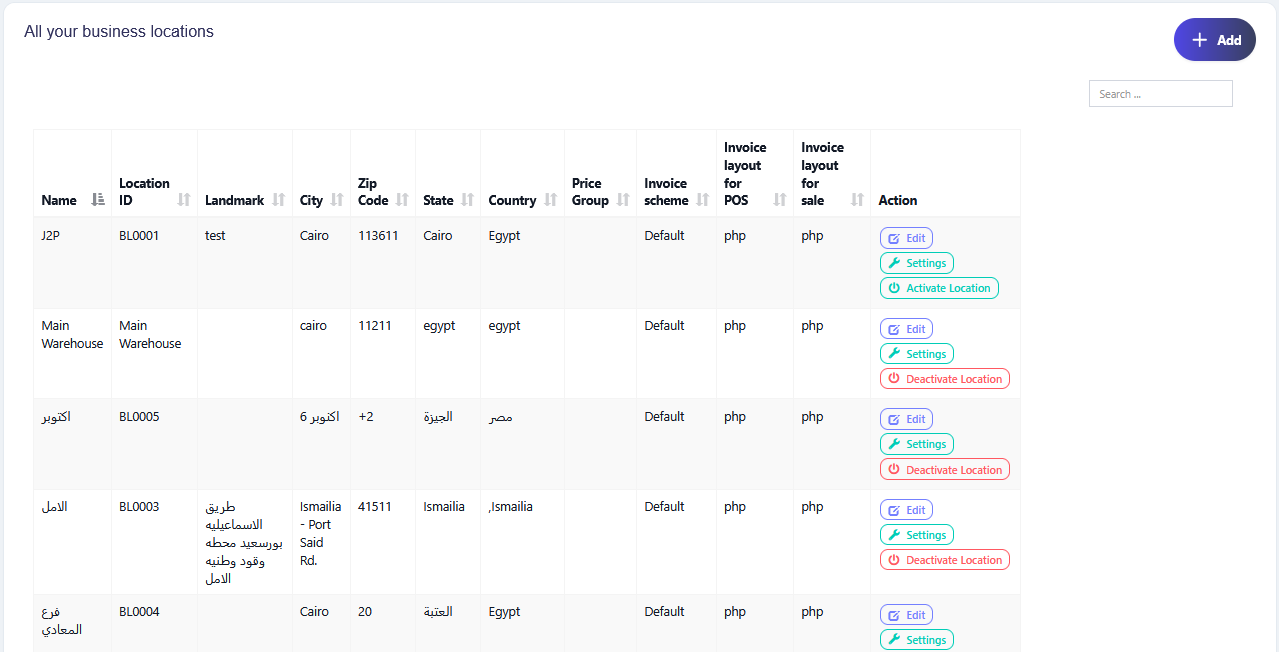Open Settings for Main Warehouse
Image resolution: width=1279 pixels, height=652 pixels.
click(916, 354)
